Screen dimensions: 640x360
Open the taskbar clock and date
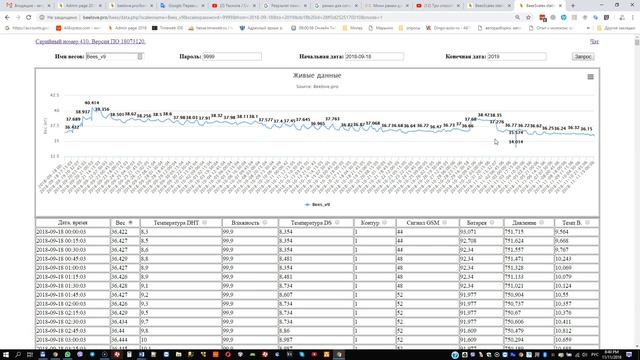tap(611, 354)
